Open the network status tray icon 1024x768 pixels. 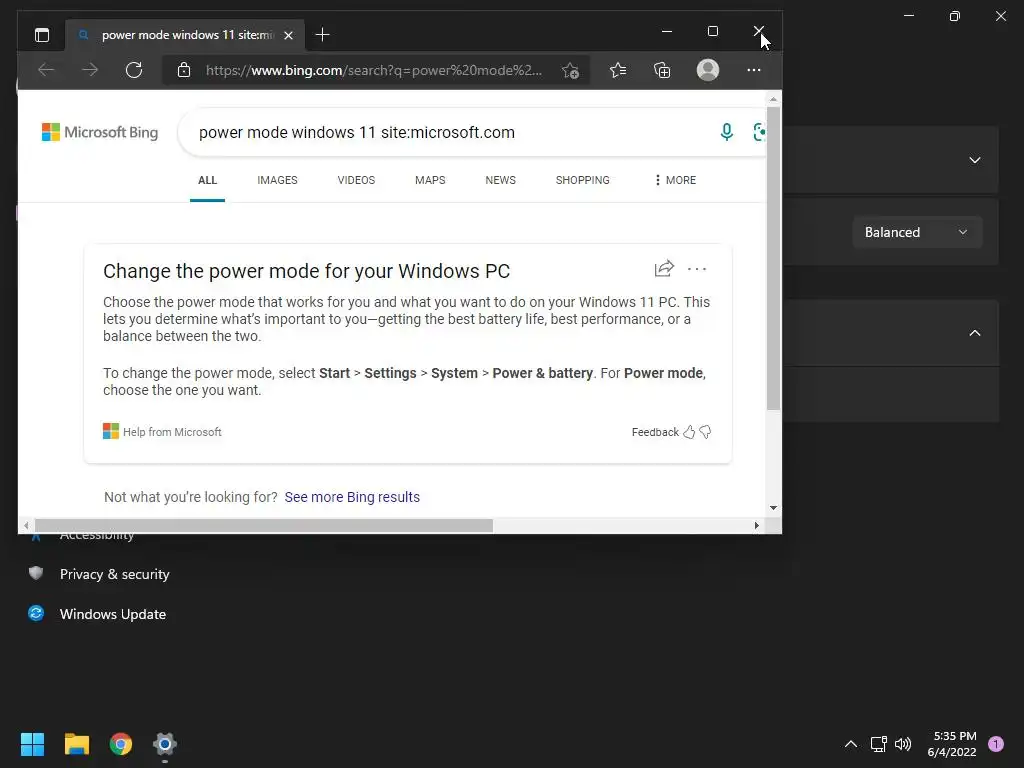(x=878, y=744)
